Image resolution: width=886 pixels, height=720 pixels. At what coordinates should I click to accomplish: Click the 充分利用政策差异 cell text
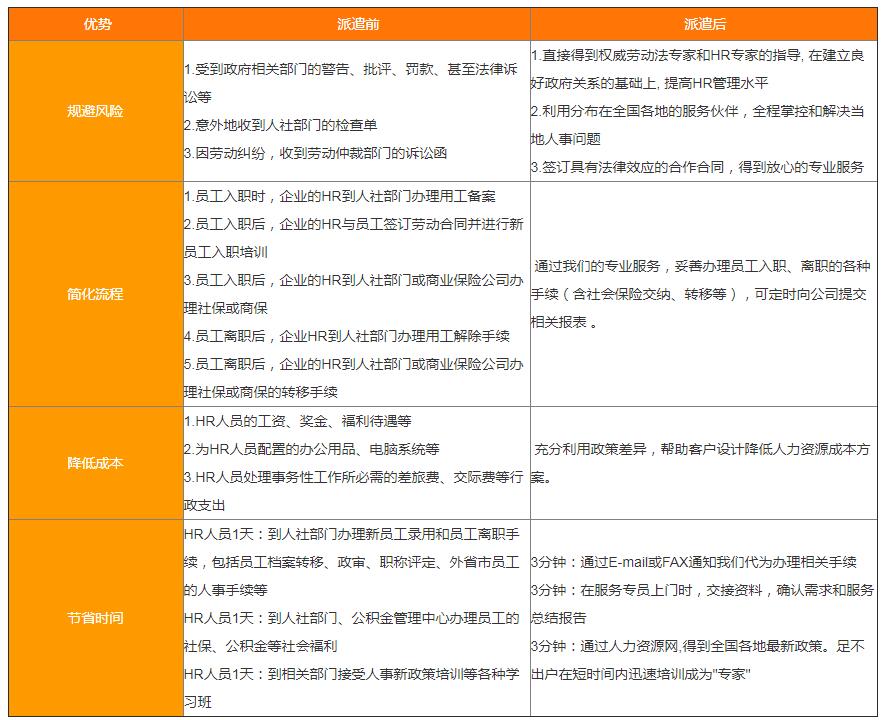tap(699, 449)
